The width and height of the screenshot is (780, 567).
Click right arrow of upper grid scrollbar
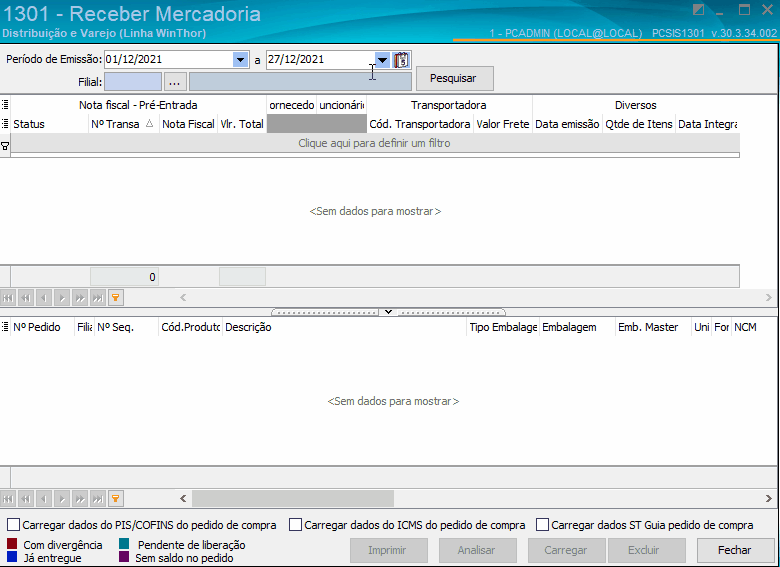[x=769, y=297]
